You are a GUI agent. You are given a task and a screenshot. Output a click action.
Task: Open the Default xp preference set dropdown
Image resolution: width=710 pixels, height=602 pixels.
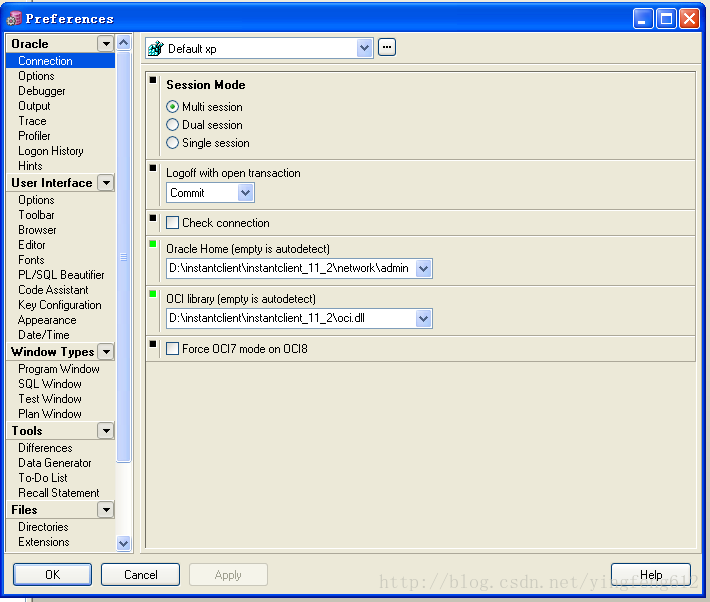click(x=364, y=48)
